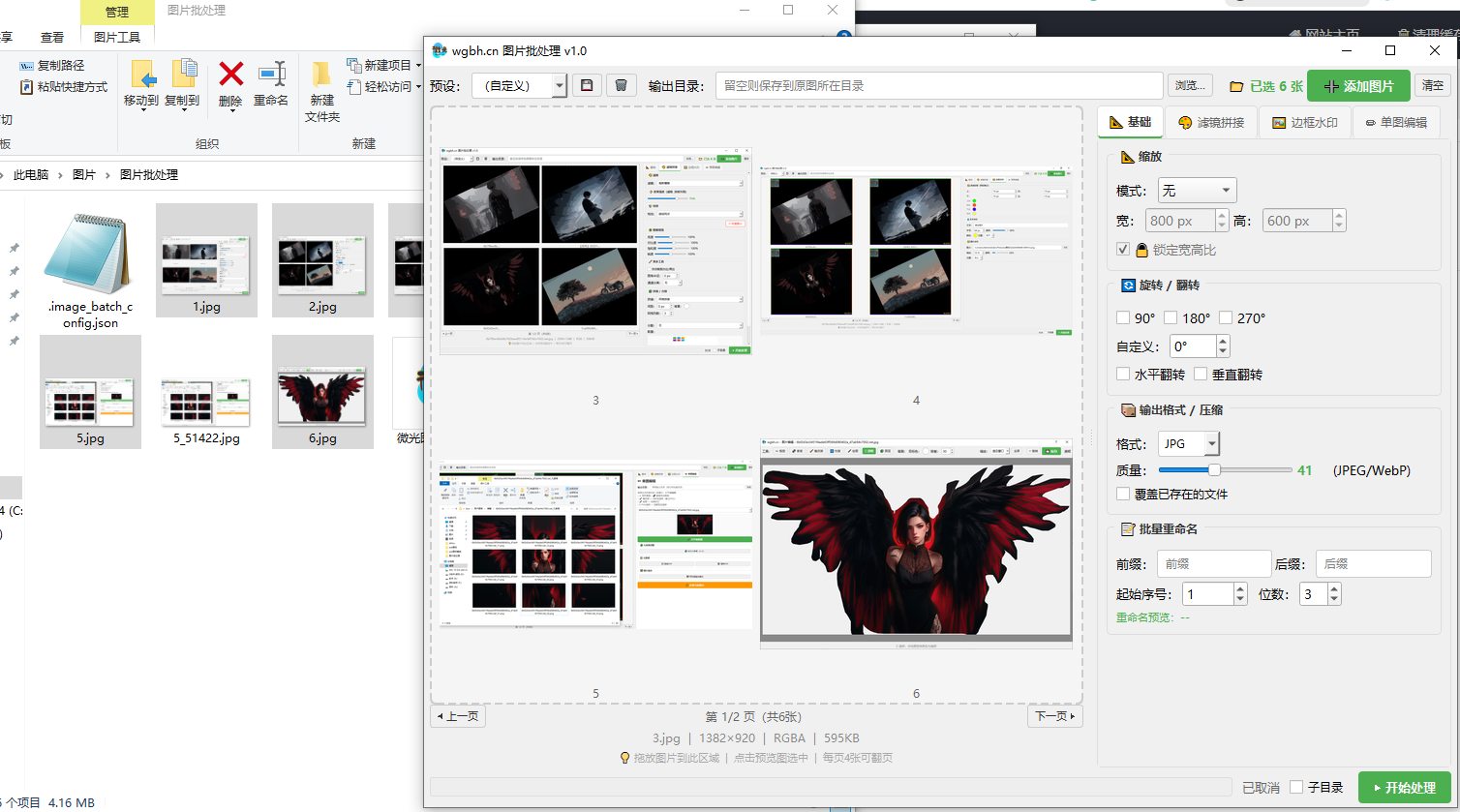1460x812 pixels.
Task: Click the Rename (重命名) icon in Explorer
Action: click(x=271, y=83)
